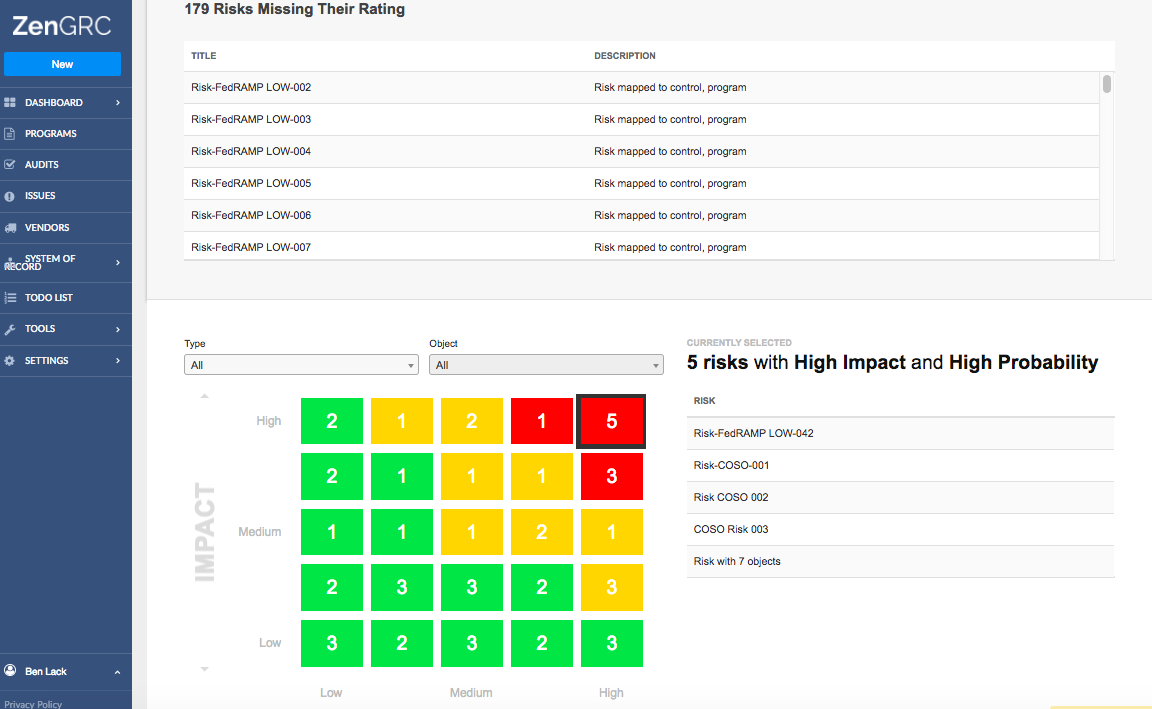Screen dimensions: 1152x709
Task: Expand the System of Record chevron
Action: [118, 262]
